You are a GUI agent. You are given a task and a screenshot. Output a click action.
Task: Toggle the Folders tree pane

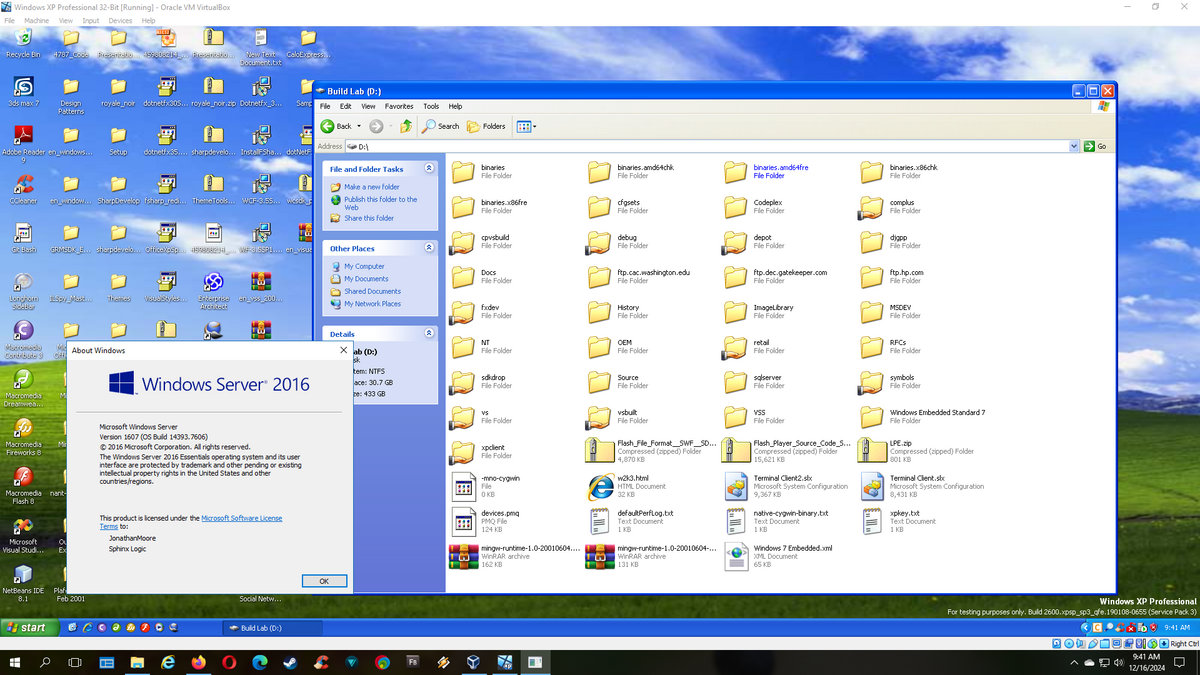pyautogui.click(x=486, y=126)
